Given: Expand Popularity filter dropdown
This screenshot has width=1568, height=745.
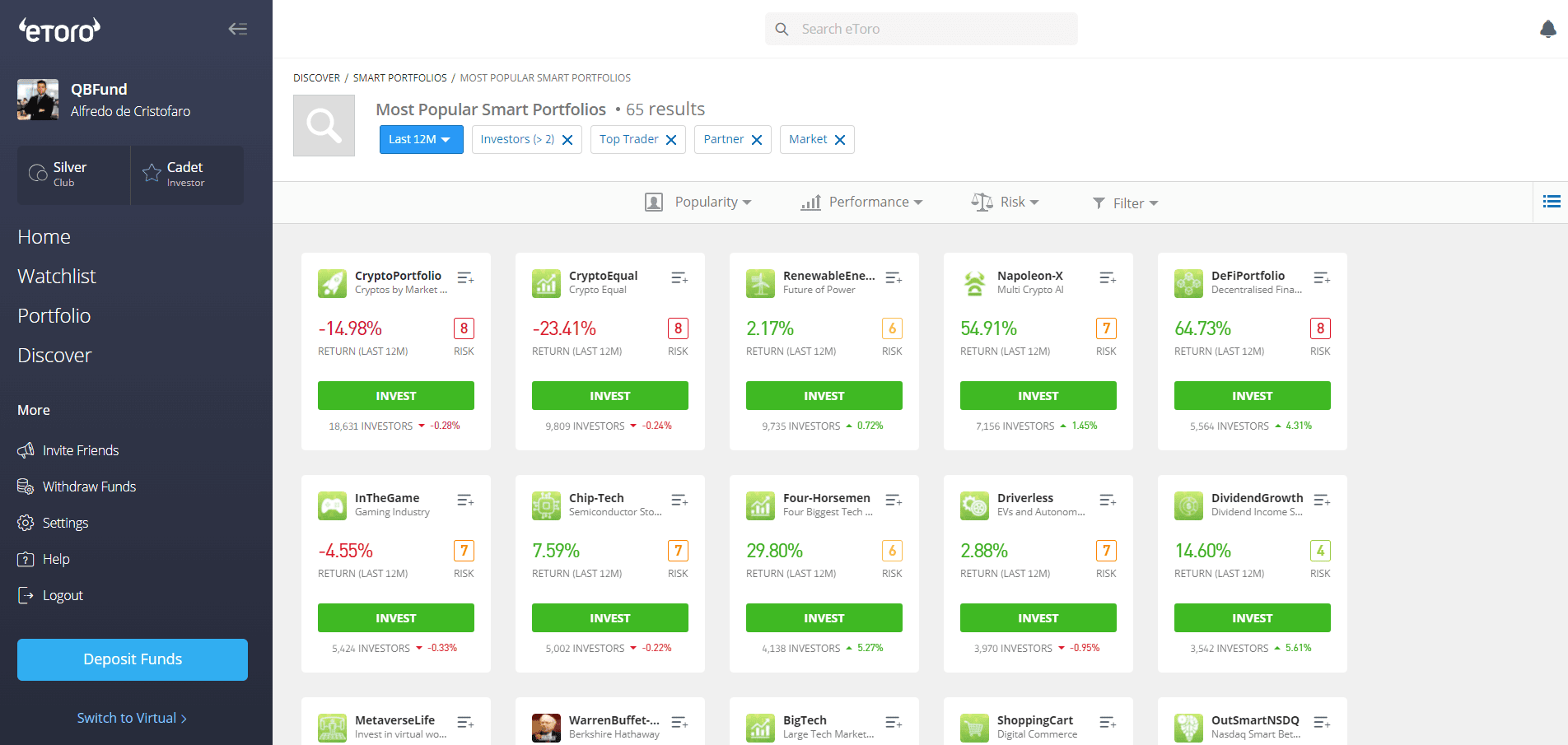Looking at the screenshot, I should [x=698, y=202].
